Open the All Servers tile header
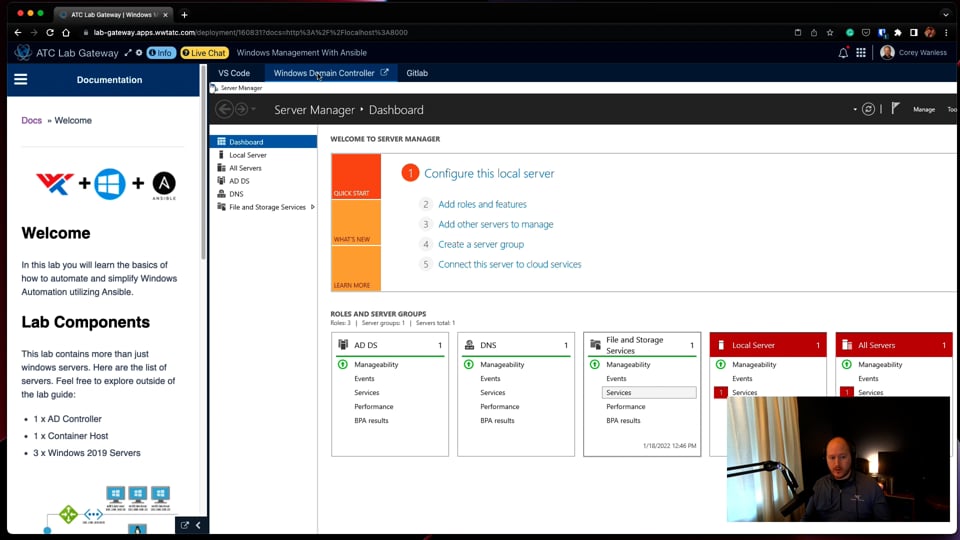This screenshot has height=540, width=960. pos(894,345)
